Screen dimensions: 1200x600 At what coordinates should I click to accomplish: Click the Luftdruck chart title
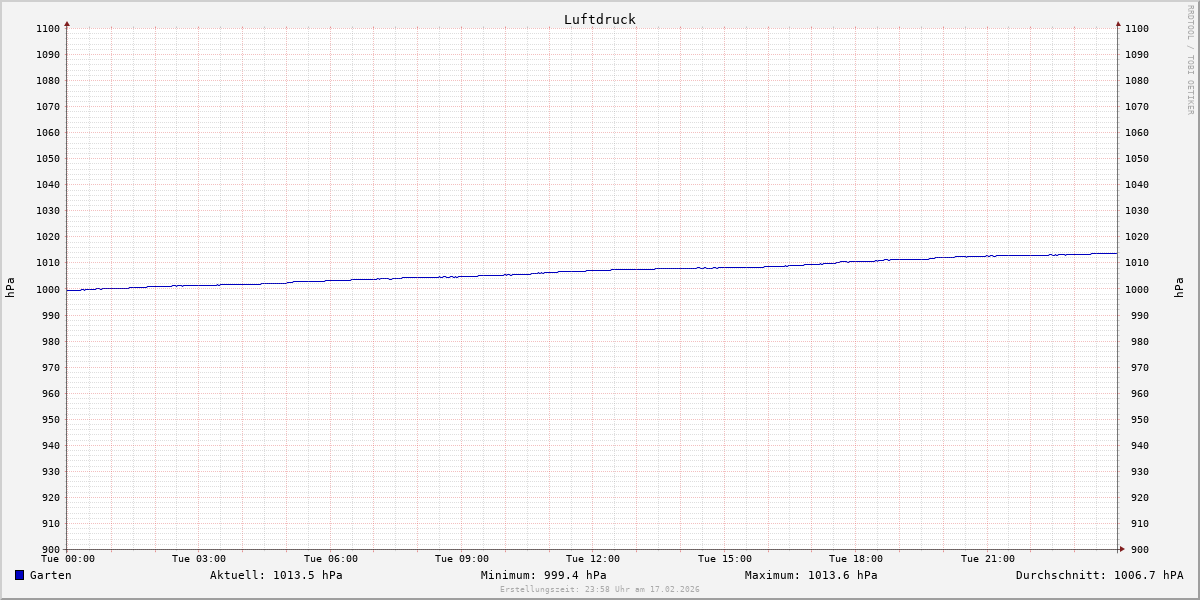click(x=599, y=19)
